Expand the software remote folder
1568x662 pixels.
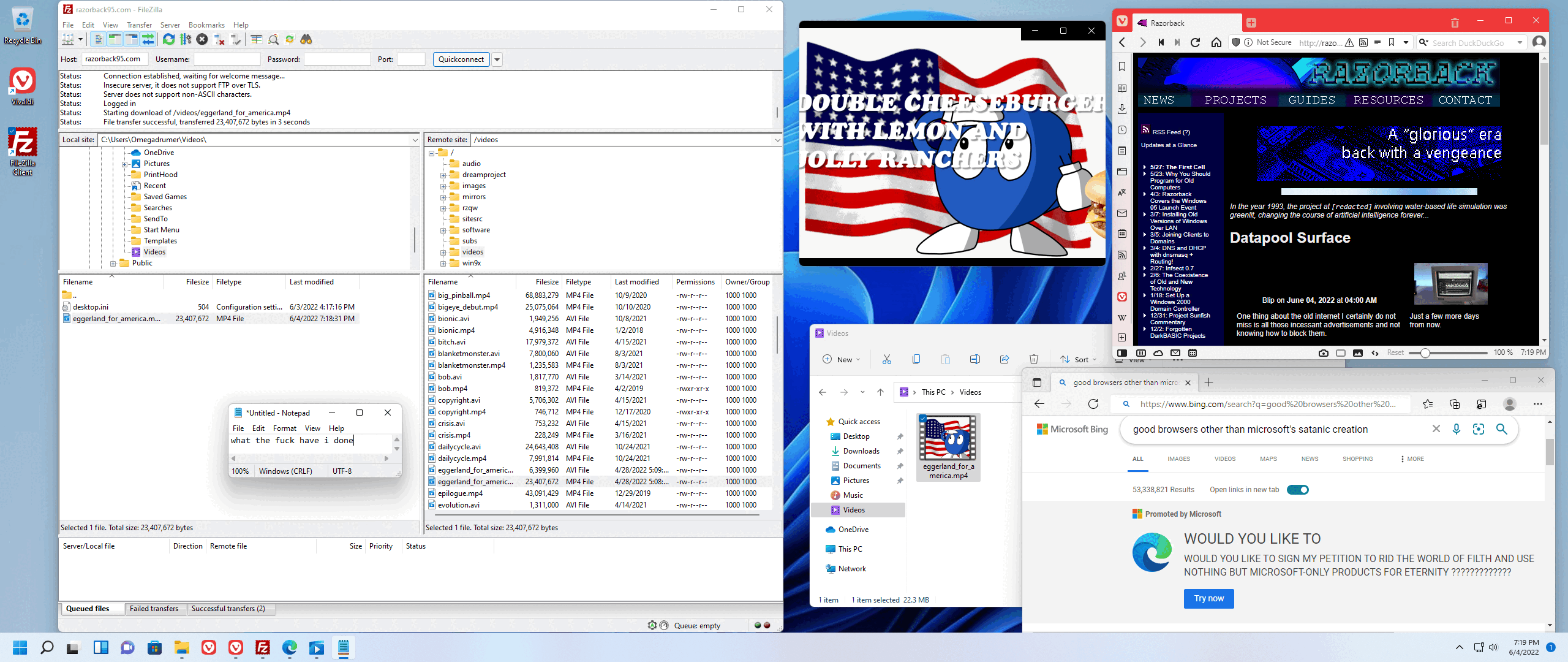coord(443,230)
